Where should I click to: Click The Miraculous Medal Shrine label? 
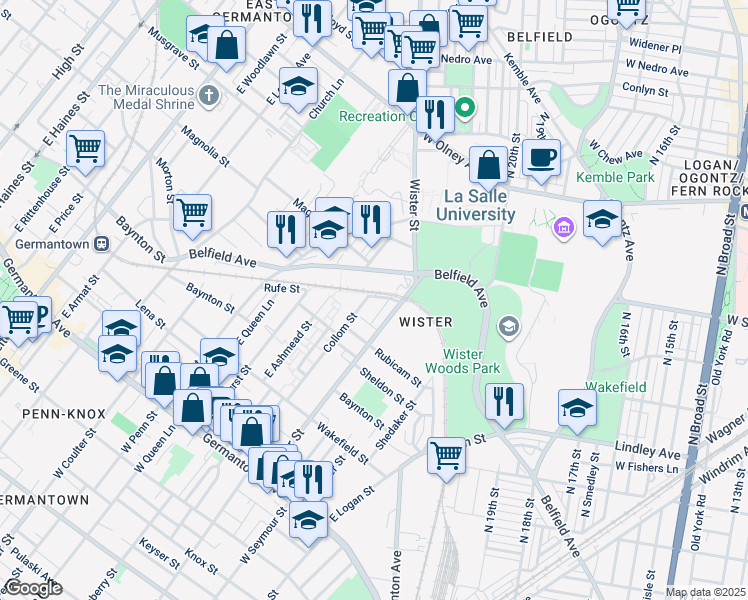pos(146,97)
